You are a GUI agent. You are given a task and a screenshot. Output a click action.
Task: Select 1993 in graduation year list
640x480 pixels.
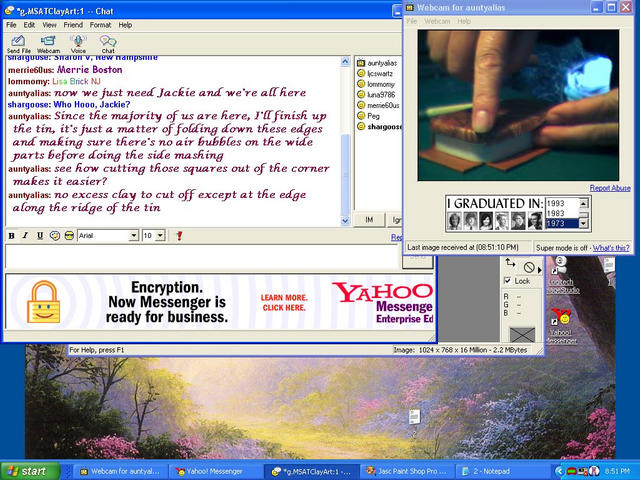[x=562, y=203]
